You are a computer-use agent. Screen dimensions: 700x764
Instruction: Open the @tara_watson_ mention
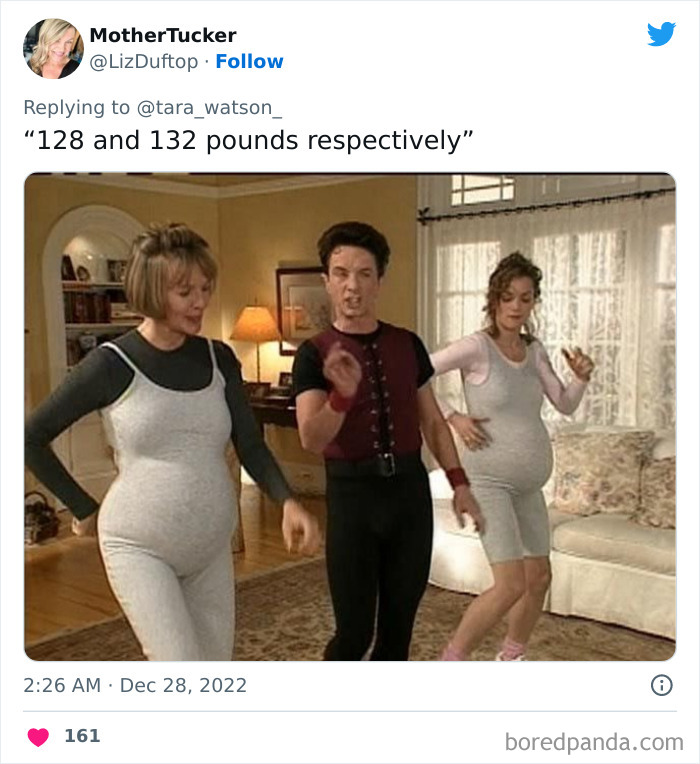tap(209, 108)
